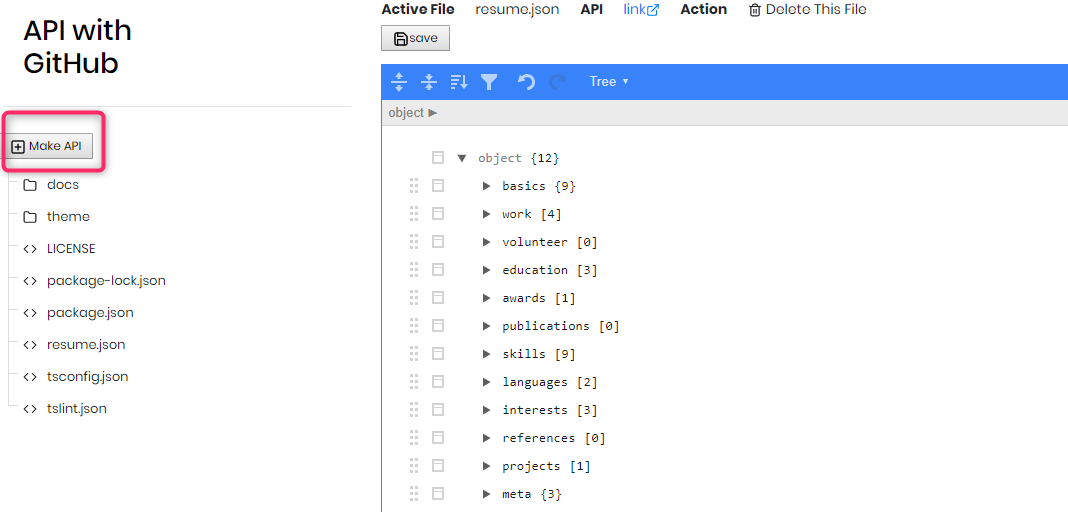Open action menu for projects row
1068x512 pixels.
(438, 466)
